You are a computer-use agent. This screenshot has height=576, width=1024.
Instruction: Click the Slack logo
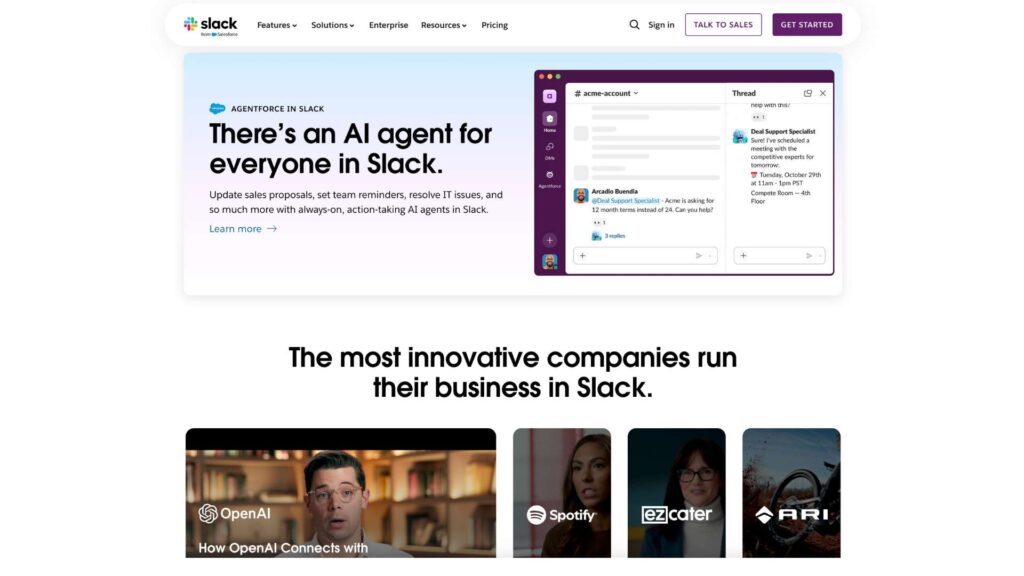(x=211, y=24)
